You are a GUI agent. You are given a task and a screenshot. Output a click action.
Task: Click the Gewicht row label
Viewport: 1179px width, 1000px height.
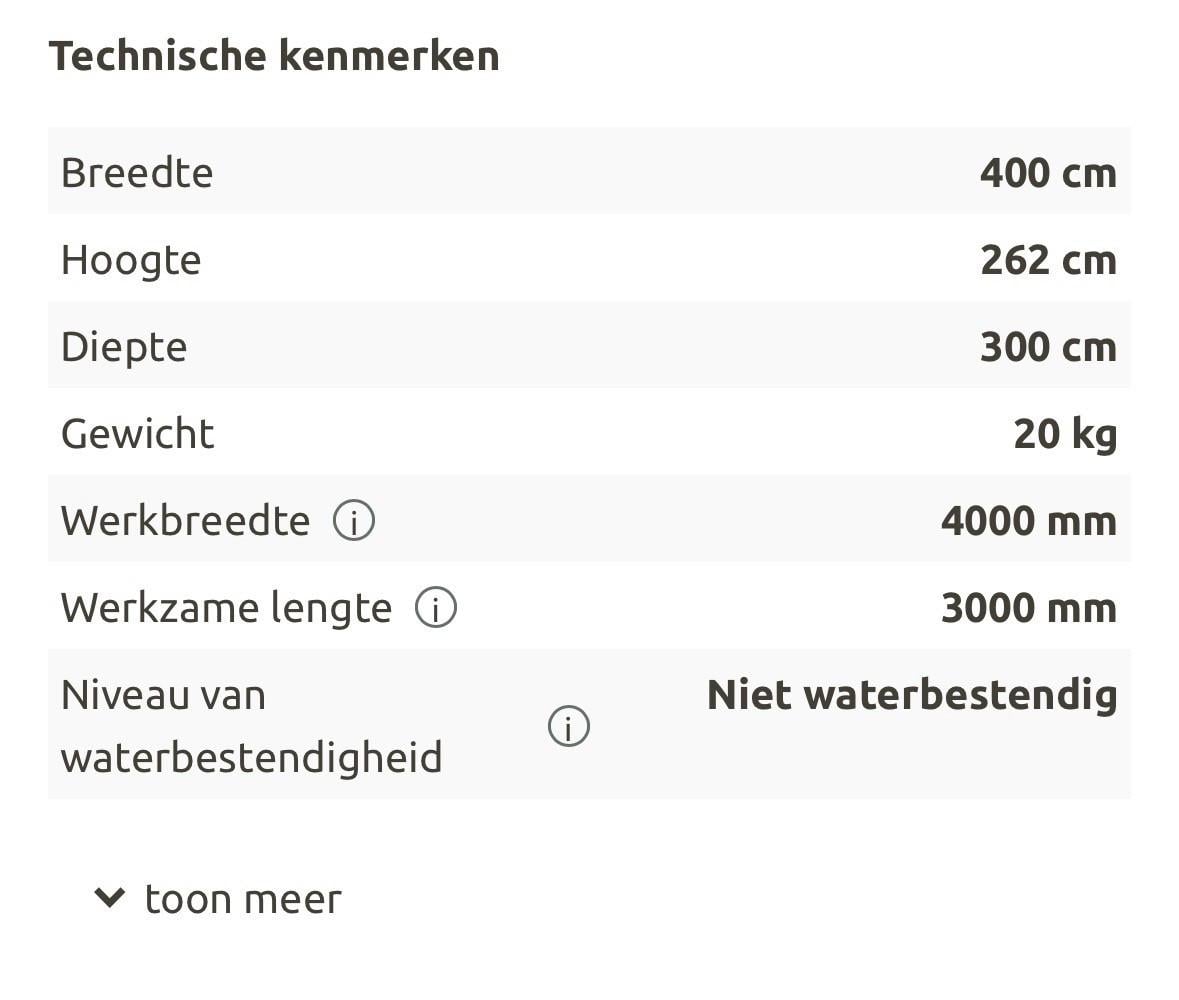138,434
